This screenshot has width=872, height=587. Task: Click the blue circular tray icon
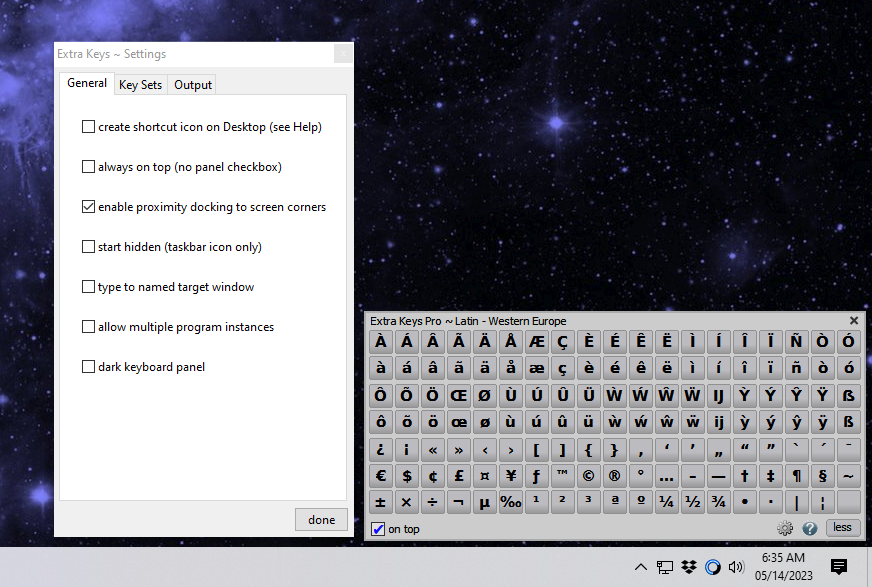click(x=712, y=567)
